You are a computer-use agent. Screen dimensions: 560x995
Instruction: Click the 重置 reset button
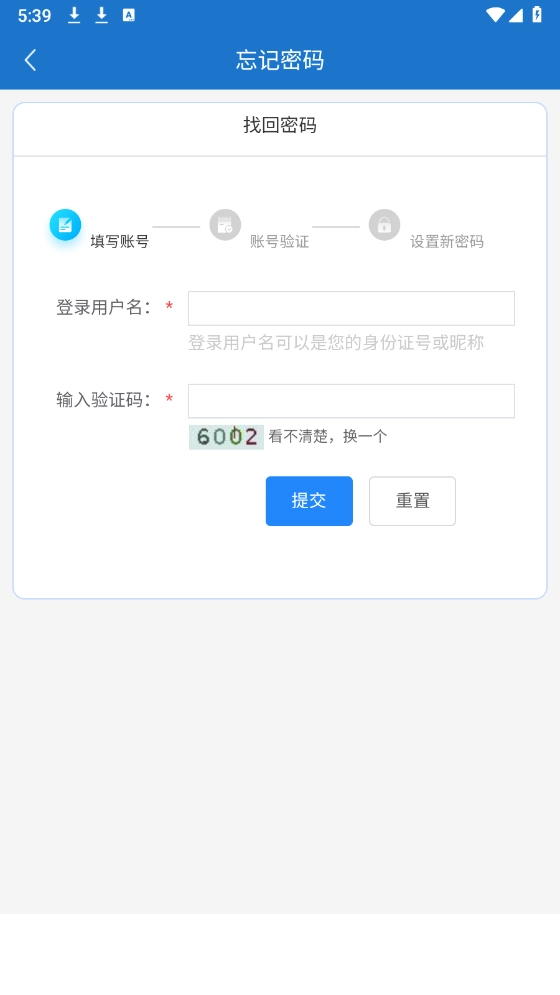(x=413, y=501)
